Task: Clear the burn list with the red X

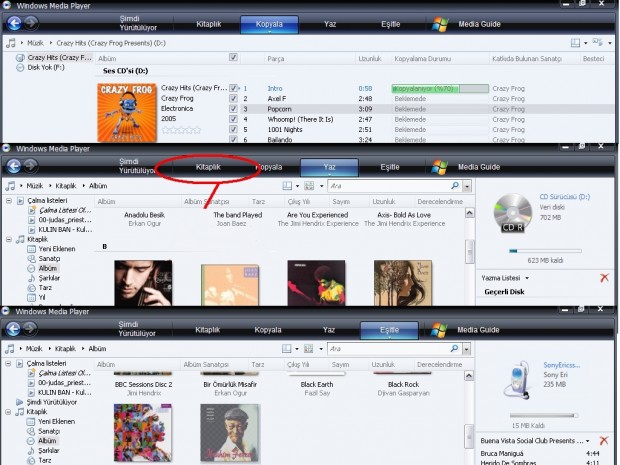Action: tap(604, 278)
